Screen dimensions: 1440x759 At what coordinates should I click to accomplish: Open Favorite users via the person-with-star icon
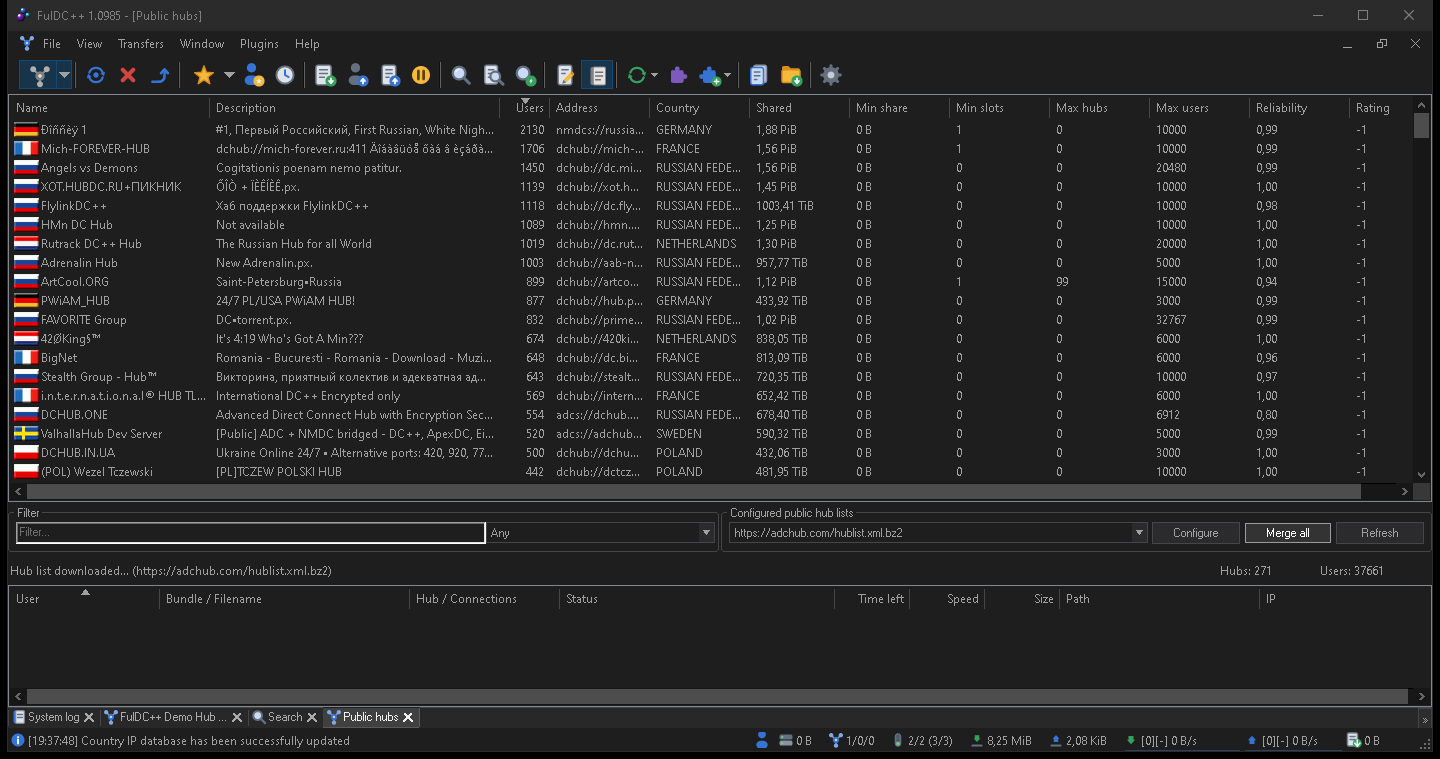[x=254, y=75]
